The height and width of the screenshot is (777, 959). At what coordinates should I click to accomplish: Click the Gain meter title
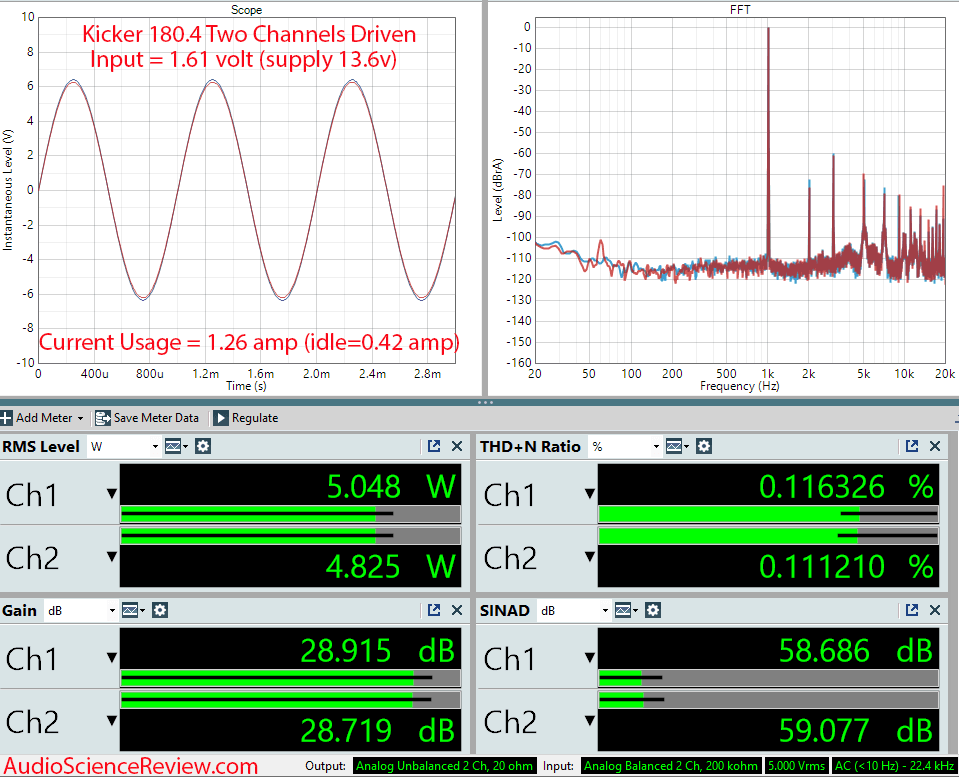20,611
